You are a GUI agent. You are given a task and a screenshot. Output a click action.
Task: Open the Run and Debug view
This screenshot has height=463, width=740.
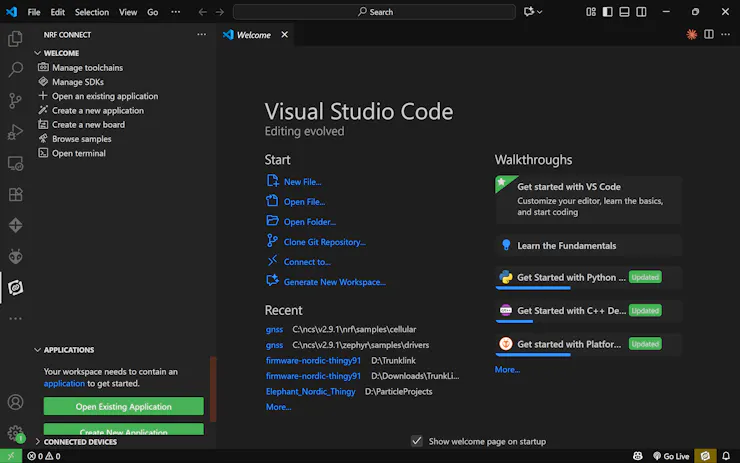(15, 132)
